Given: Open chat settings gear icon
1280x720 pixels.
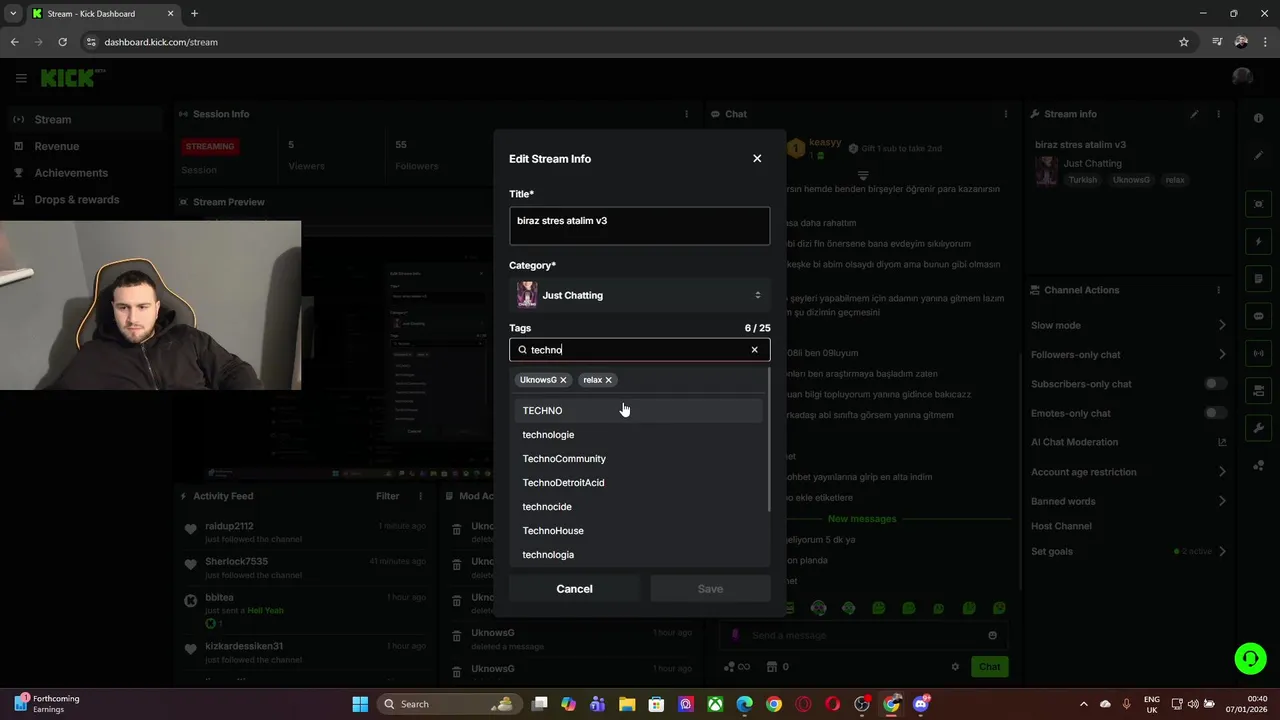Looking at the screenshot, I should click(955, 667).
